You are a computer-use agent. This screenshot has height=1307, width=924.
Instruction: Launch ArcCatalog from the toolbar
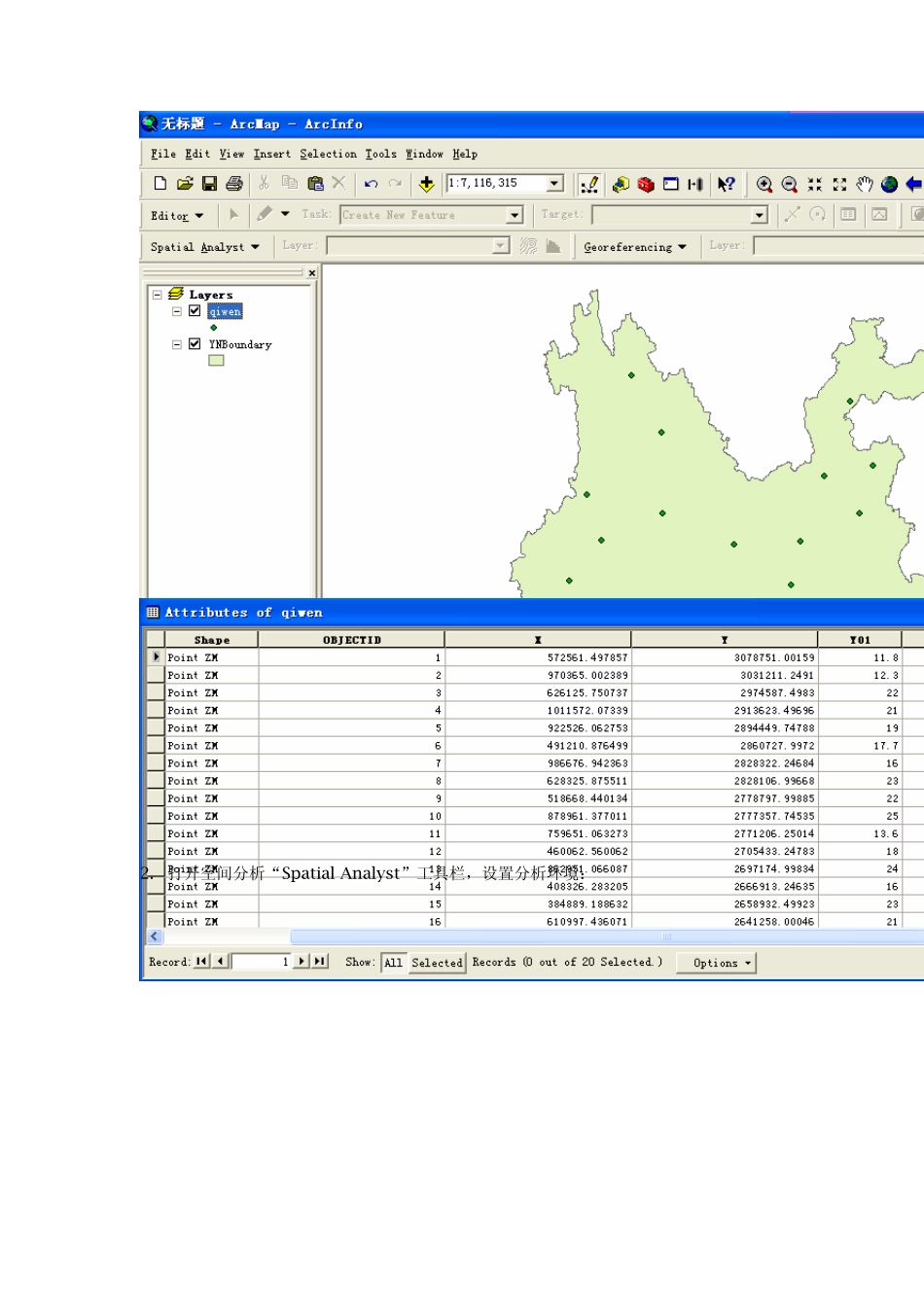coord(621,184)
